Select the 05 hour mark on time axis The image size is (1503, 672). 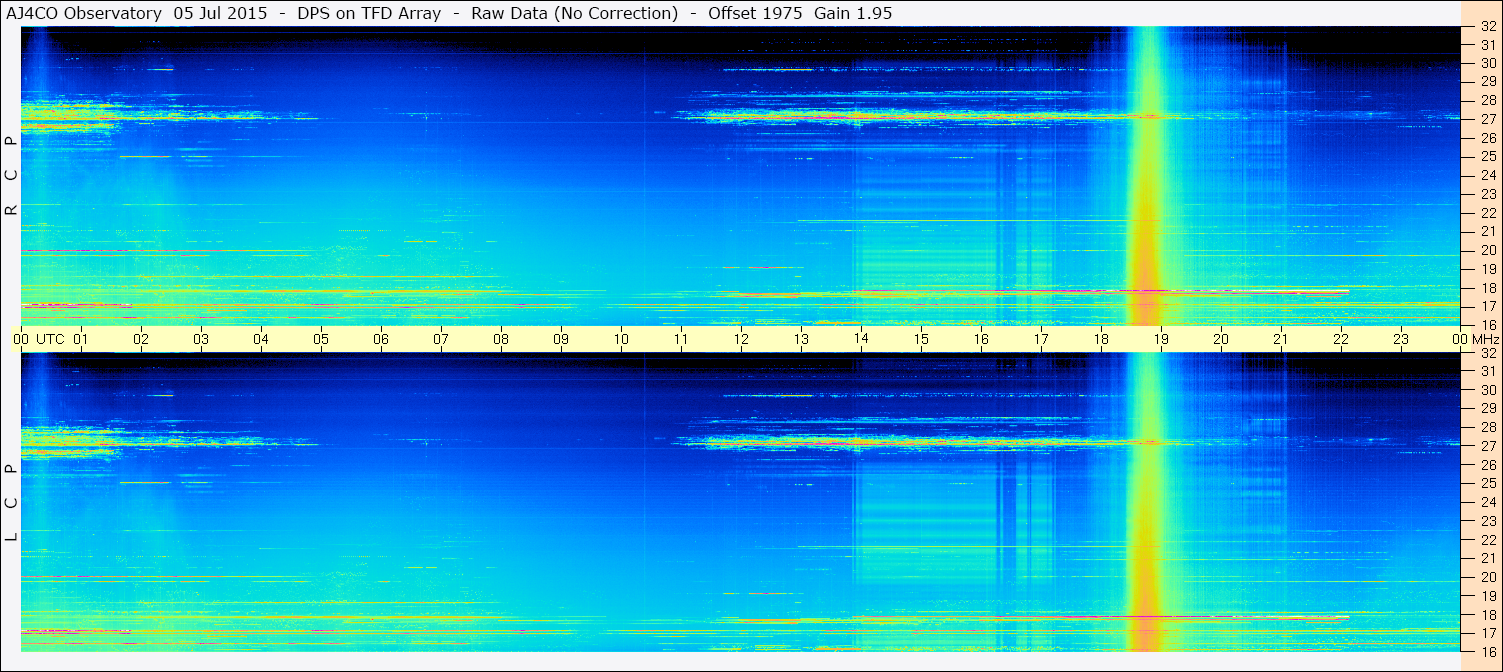click(321, 339)
